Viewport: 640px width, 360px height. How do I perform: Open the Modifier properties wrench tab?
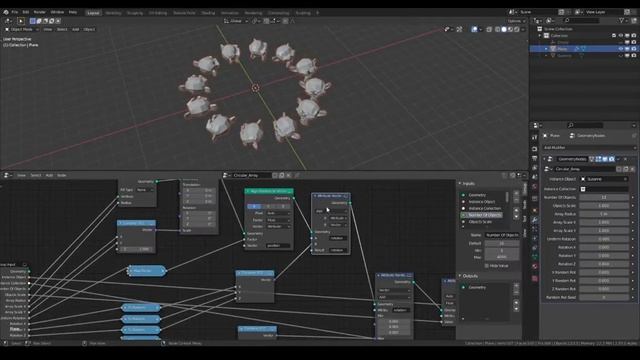coord(535,220)
